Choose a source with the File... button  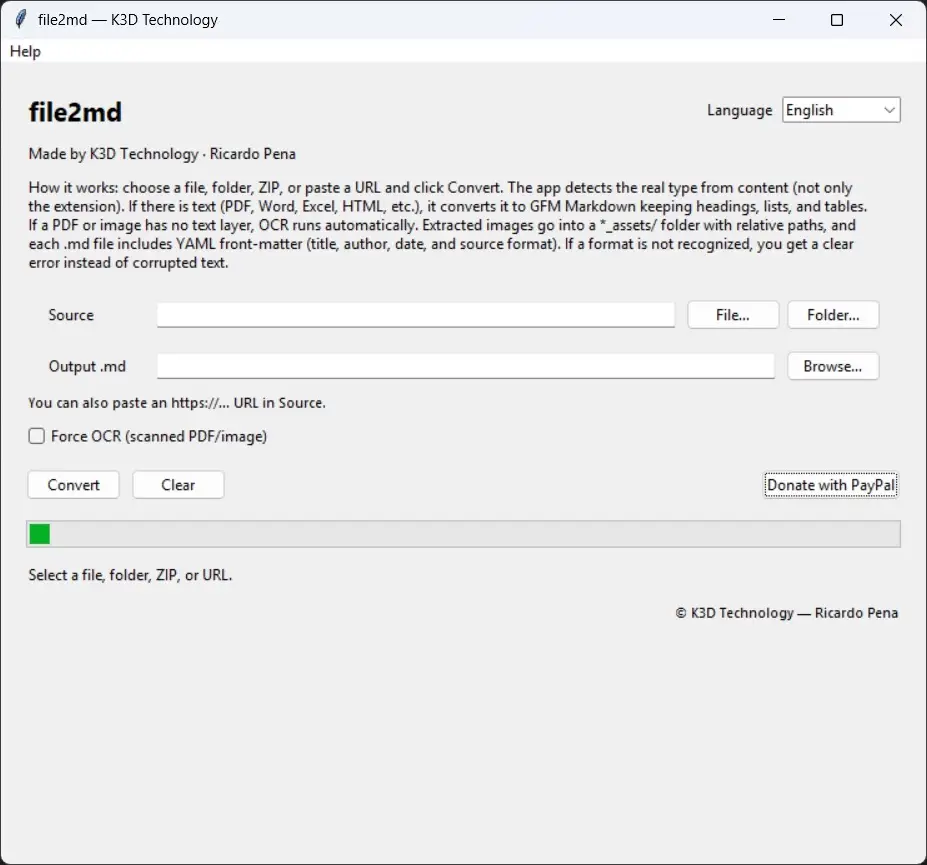(x=732, y=315)
